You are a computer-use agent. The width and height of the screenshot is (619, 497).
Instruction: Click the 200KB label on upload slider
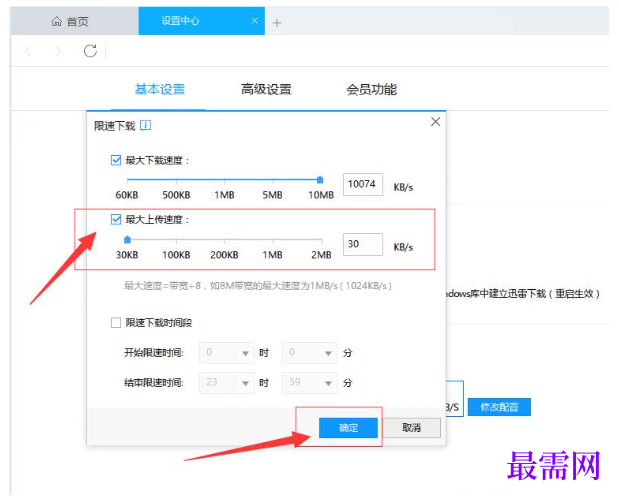[x=224, y=255]
